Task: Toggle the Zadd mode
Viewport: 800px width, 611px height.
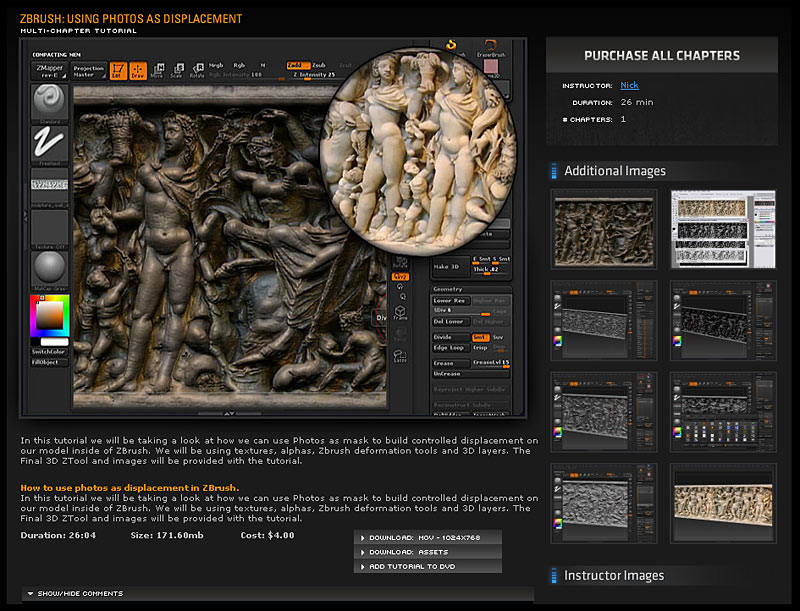Action: point(298,65)
